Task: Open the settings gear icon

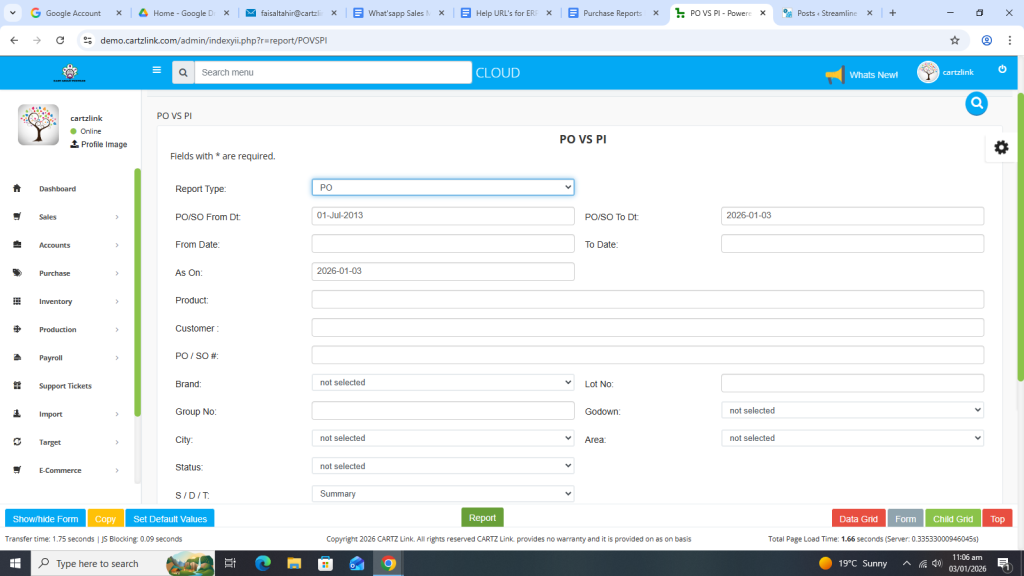Action: click(1001, 147)
